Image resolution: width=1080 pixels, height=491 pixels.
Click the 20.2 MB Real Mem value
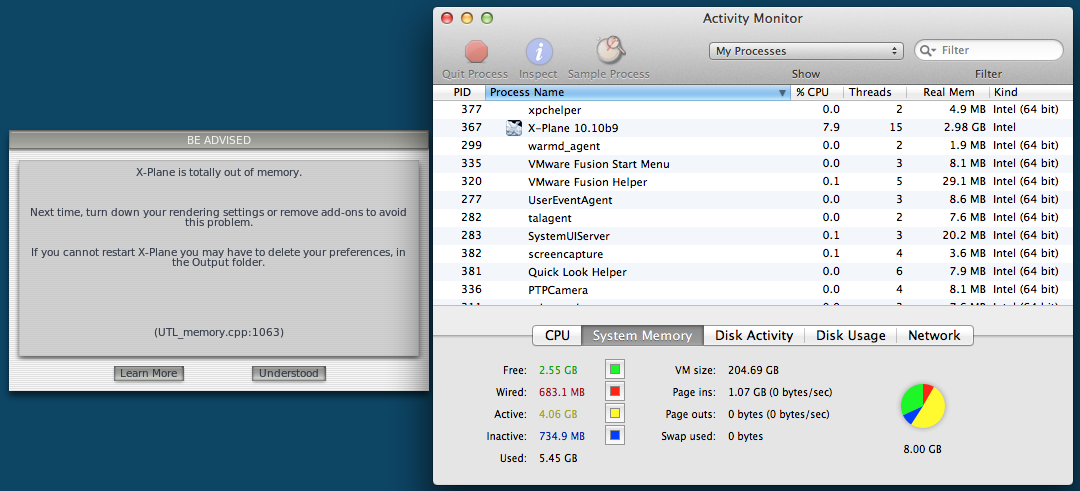(x=964, y=236)
